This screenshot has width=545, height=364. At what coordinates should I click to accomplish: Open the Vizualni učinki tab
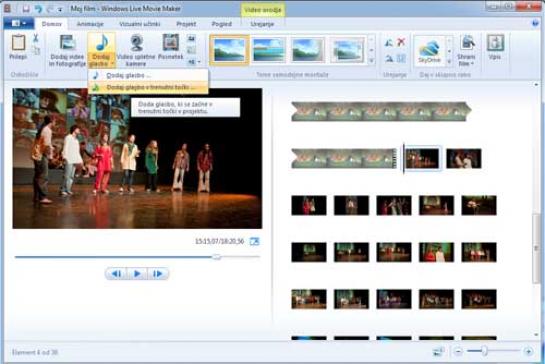tap(140, 24)
